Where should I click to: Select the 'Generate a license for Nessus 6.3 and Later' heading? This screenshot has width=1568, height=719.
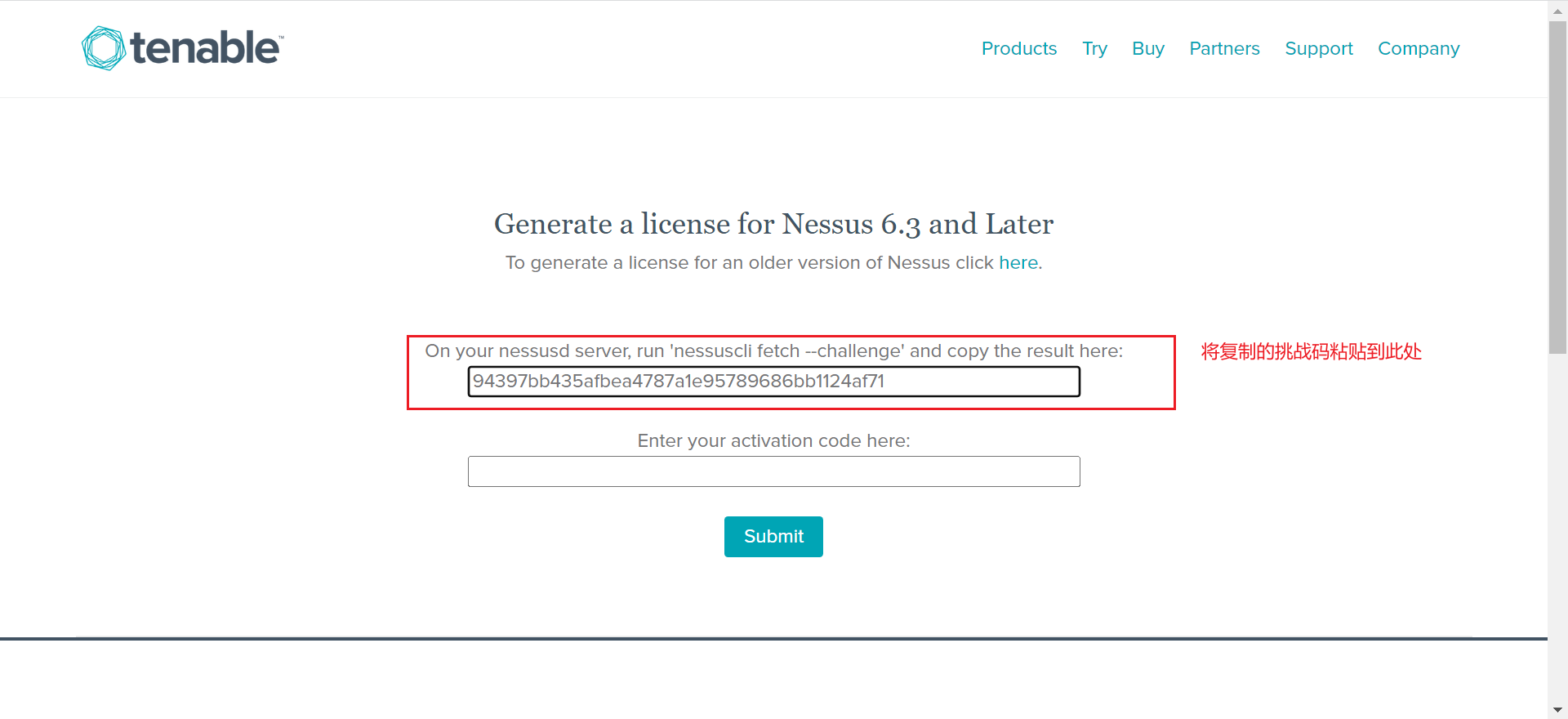click(773, 224)
